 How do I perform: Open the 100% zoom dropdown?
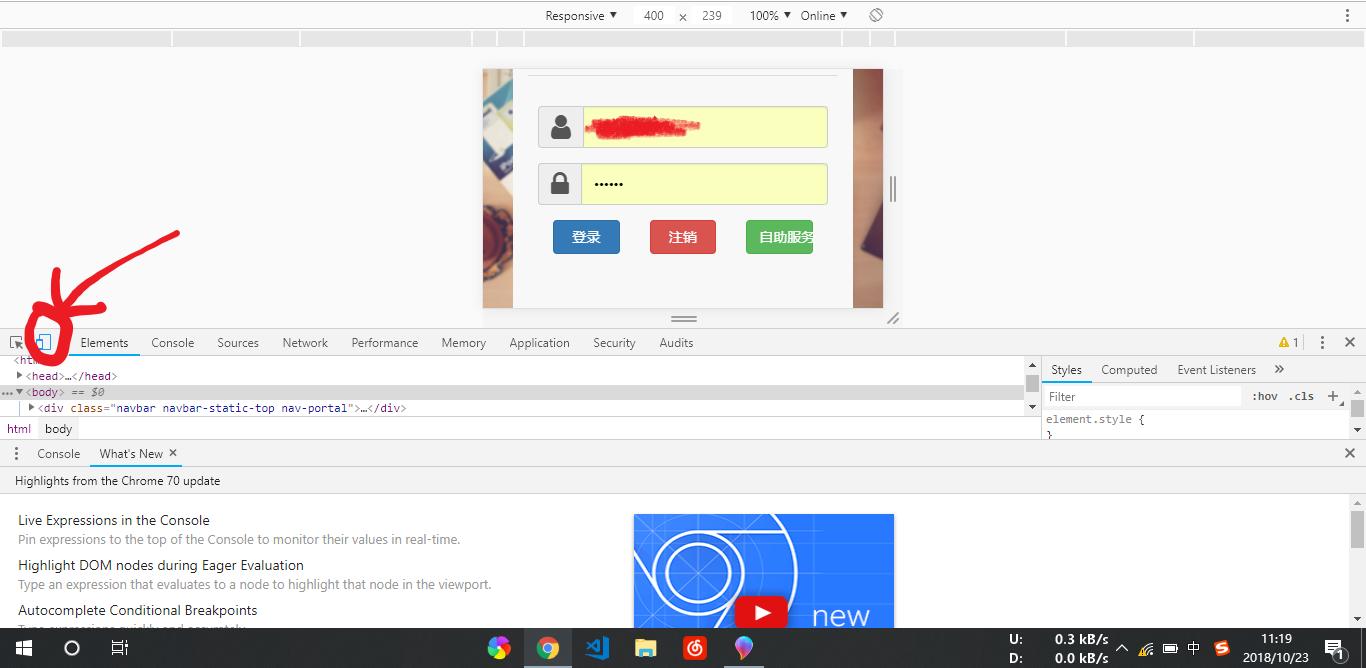coord(770,15)
